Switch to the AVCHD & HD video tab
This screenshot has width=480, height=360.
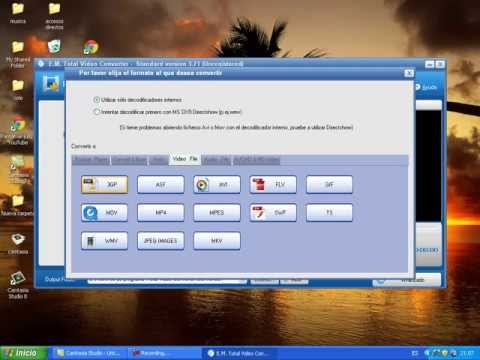[256, 160]
